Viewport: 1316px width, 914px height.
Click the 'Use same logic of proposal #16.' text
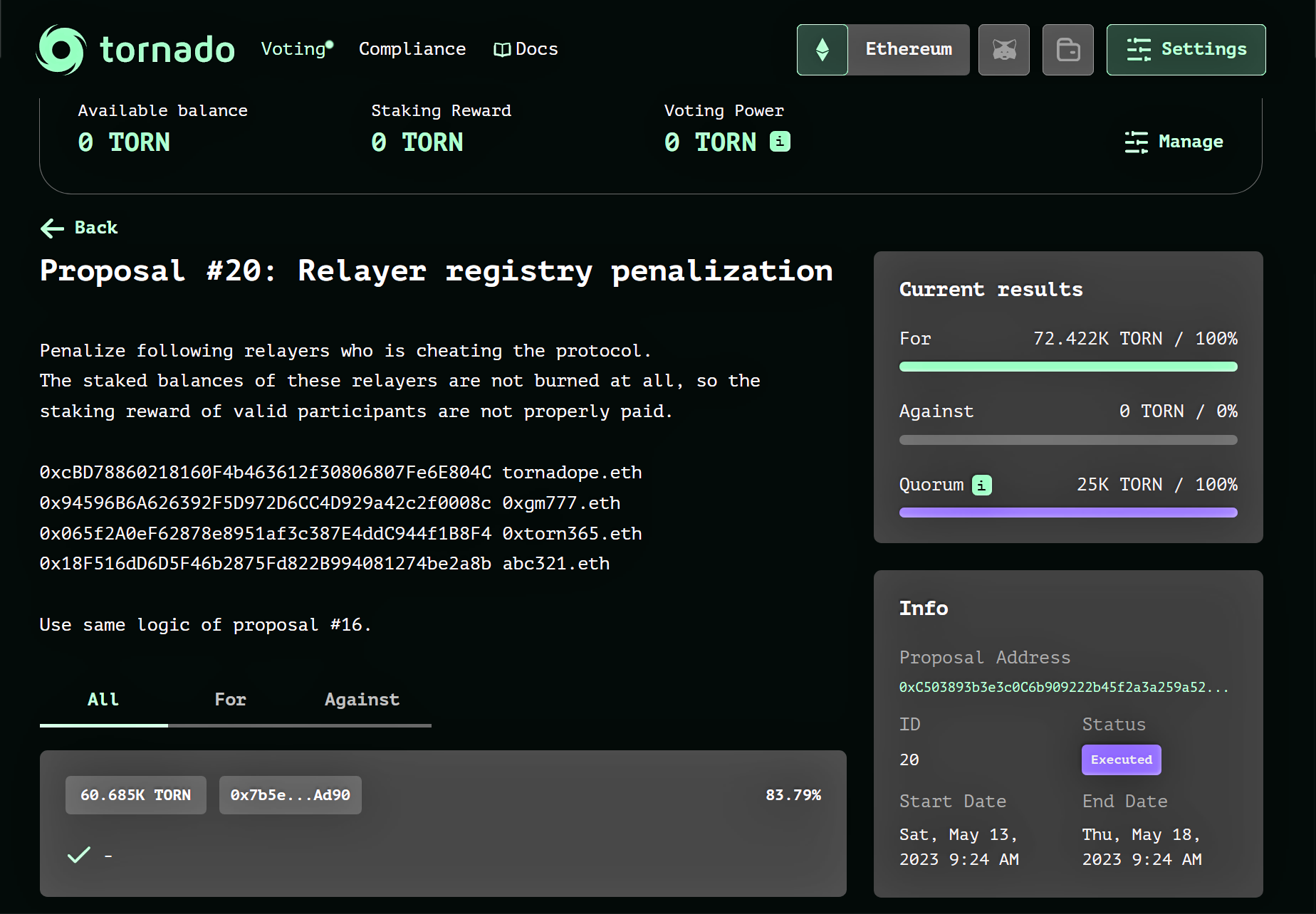[x=206, y=625]
